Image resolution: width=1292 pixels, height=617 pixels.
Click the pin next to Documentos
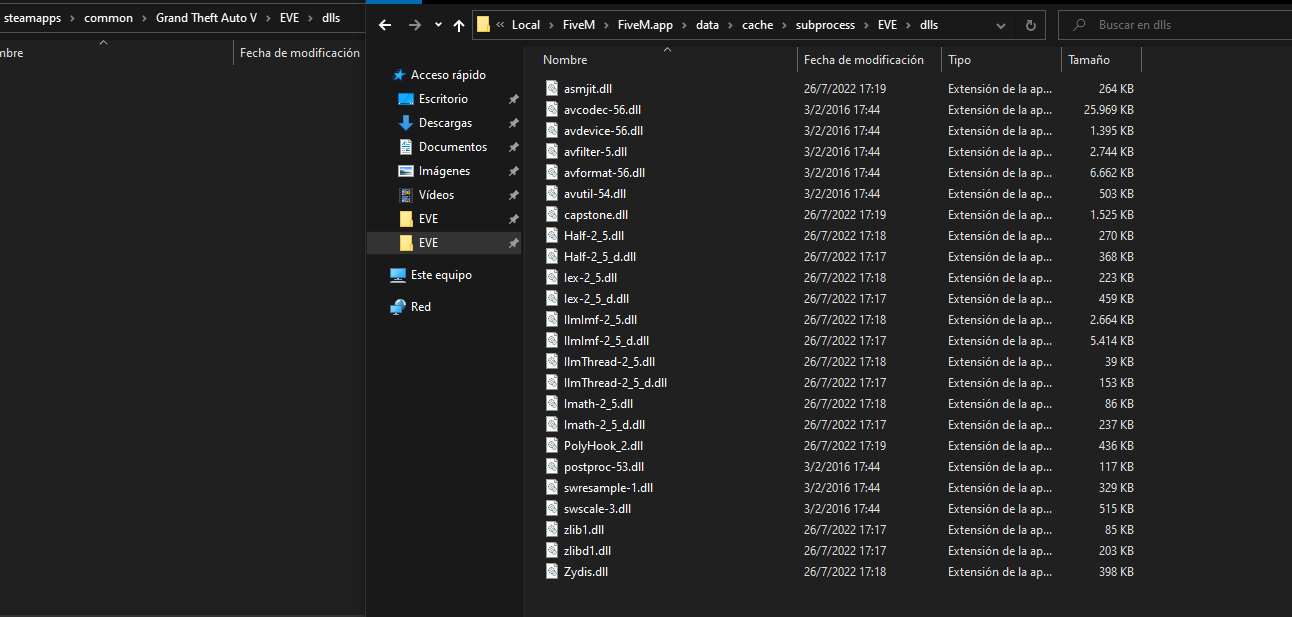[513, 146]
